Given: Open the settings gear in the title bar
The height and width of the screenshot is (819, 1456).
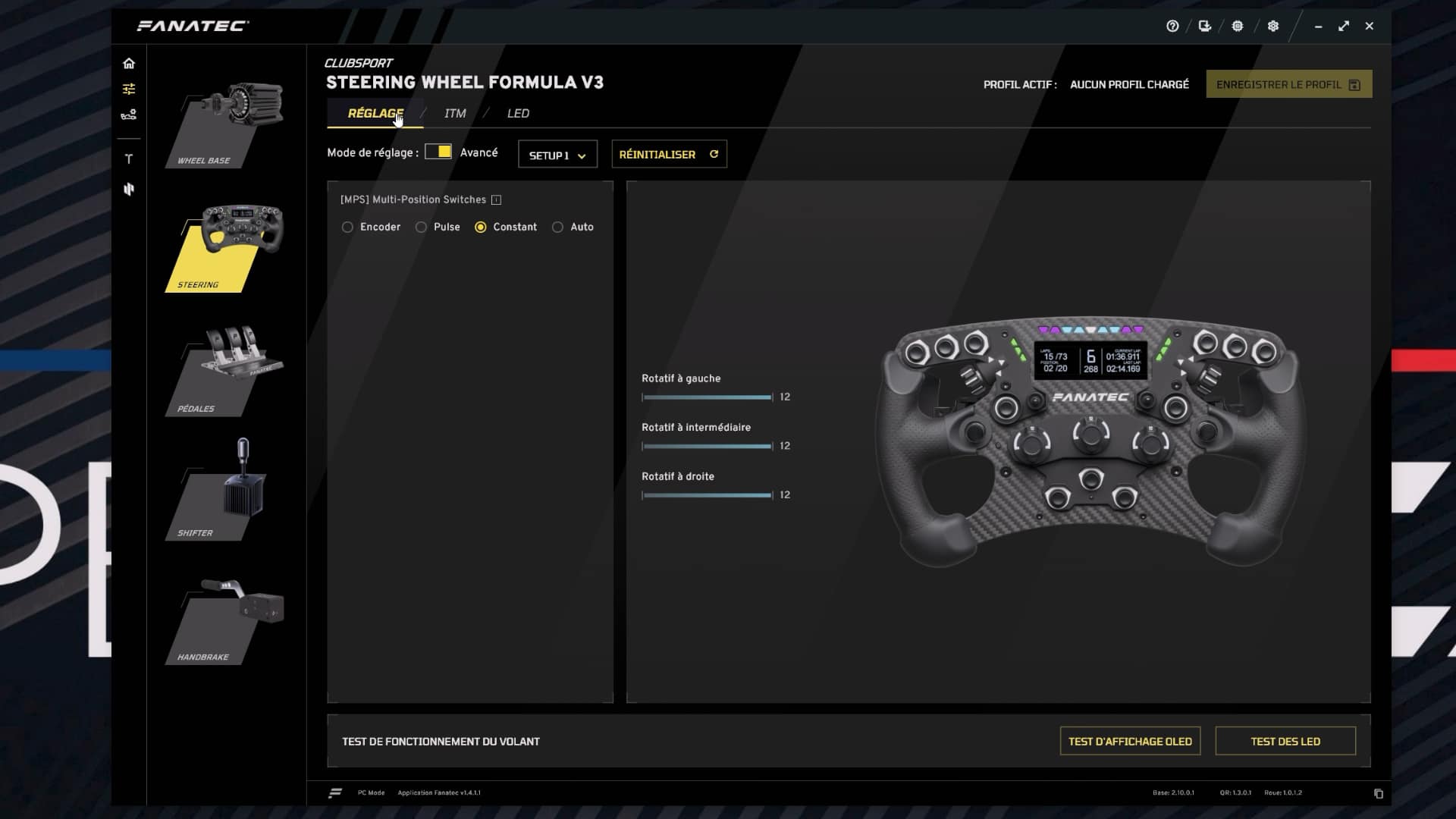Looking at the screenshot, I should click(1272, 26).
